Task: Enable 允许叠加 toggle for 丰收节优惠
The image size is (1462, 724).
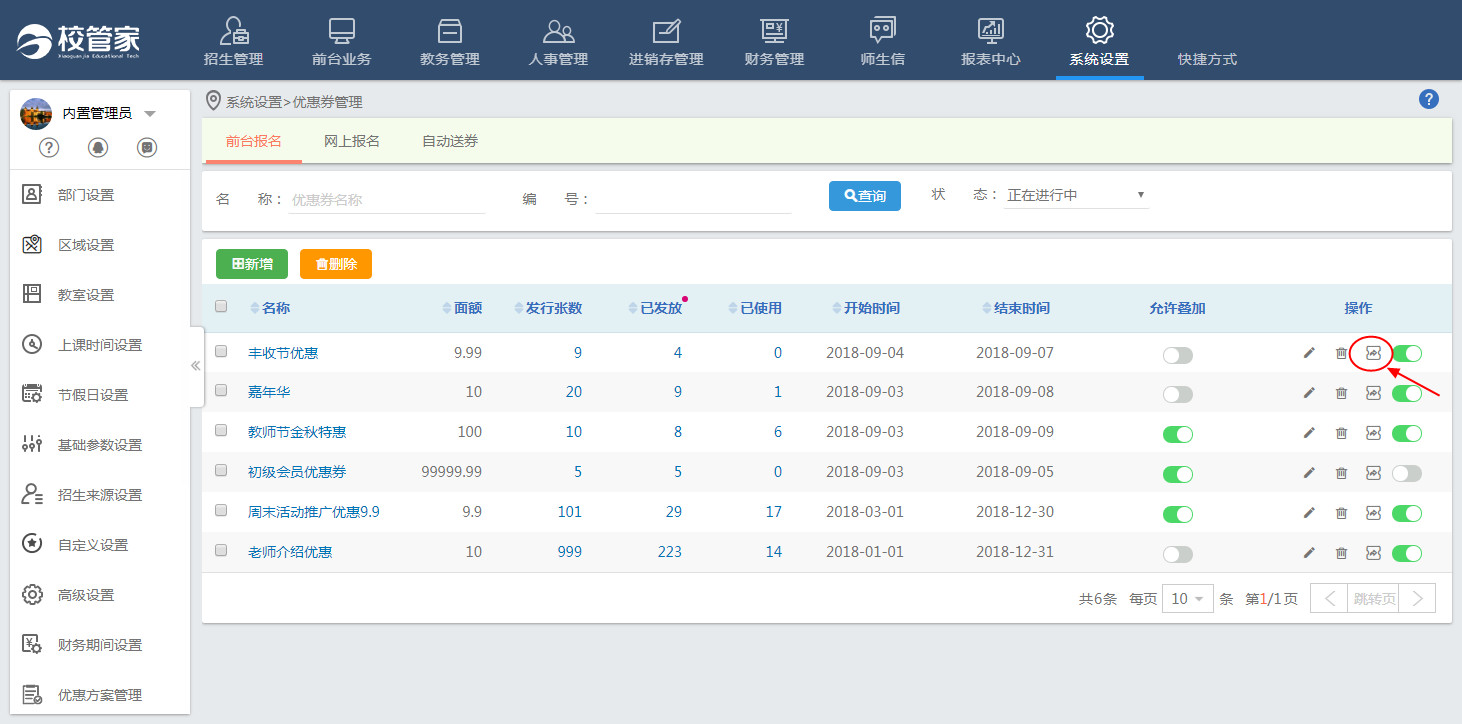Action: point(1177,354)
